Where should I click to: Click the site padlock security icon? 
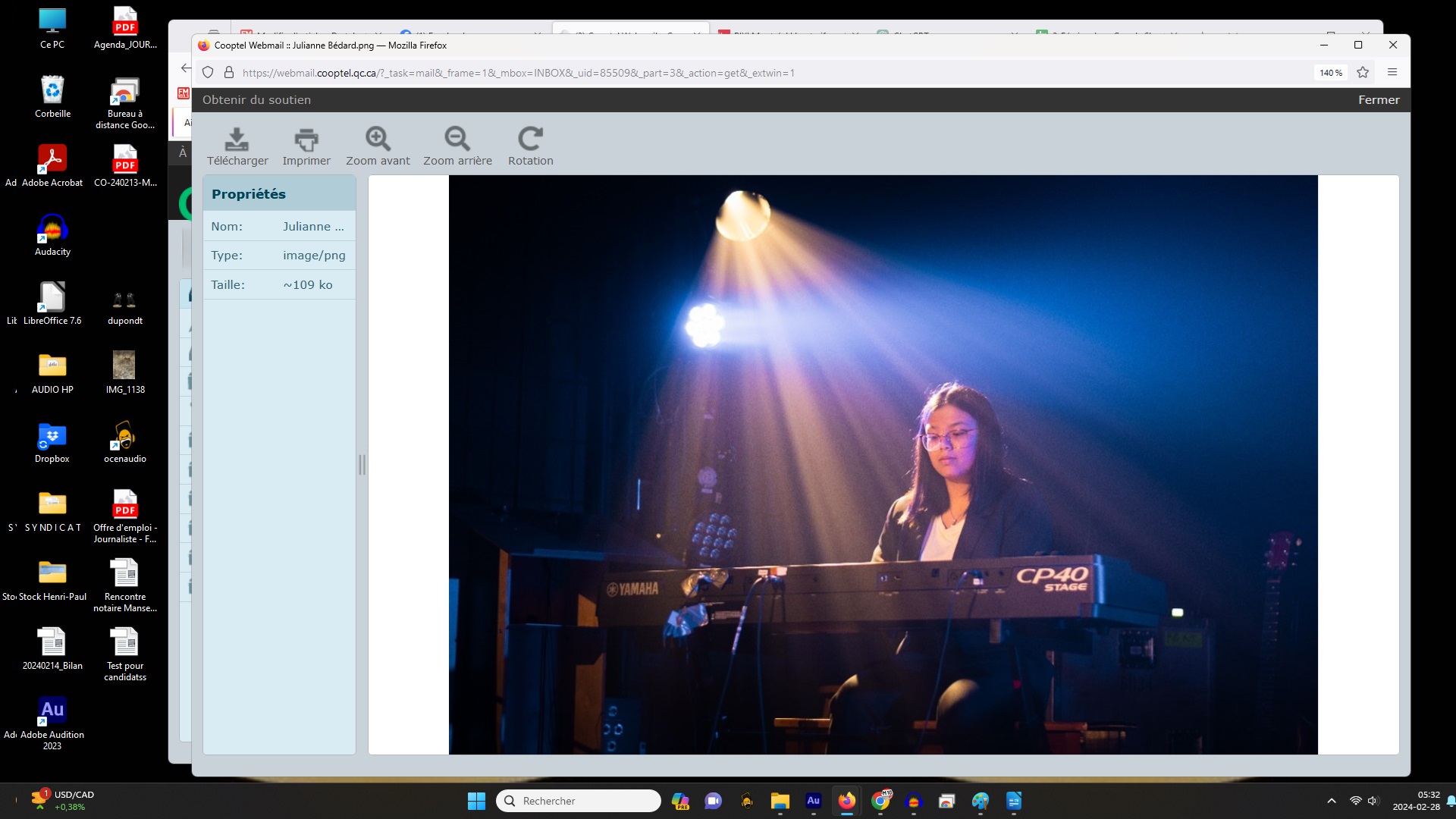[228, 73]
